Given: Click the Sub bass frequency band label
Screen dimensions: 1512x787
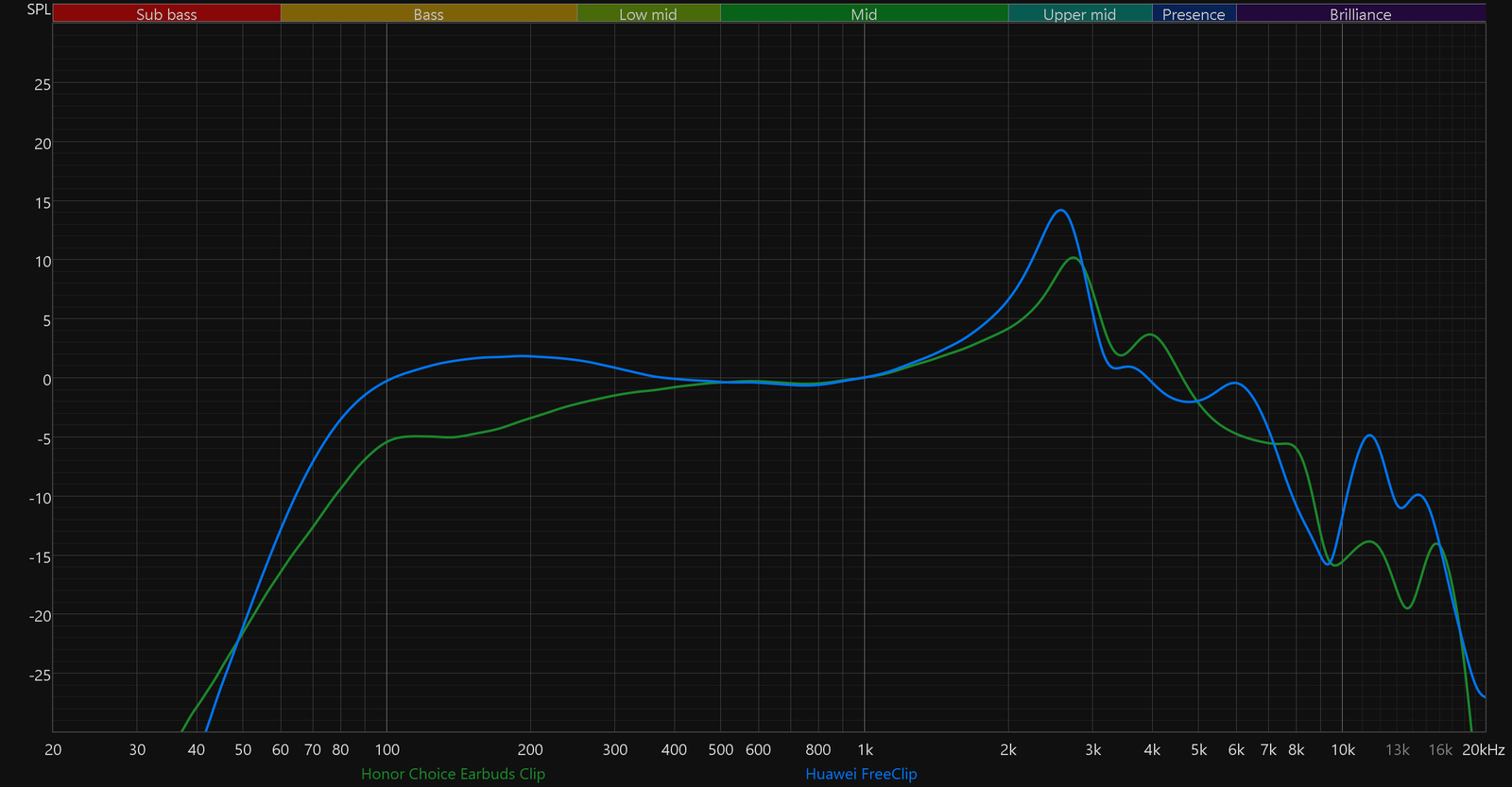Looking at the screenshot, I should click(x=166, y=14).
